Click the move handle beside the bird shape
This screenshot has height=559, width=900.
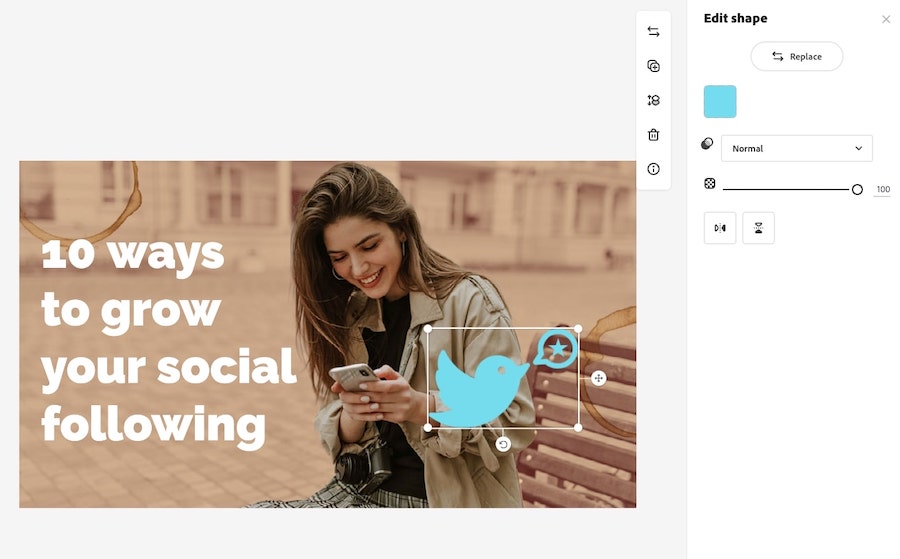coord(599,378)
